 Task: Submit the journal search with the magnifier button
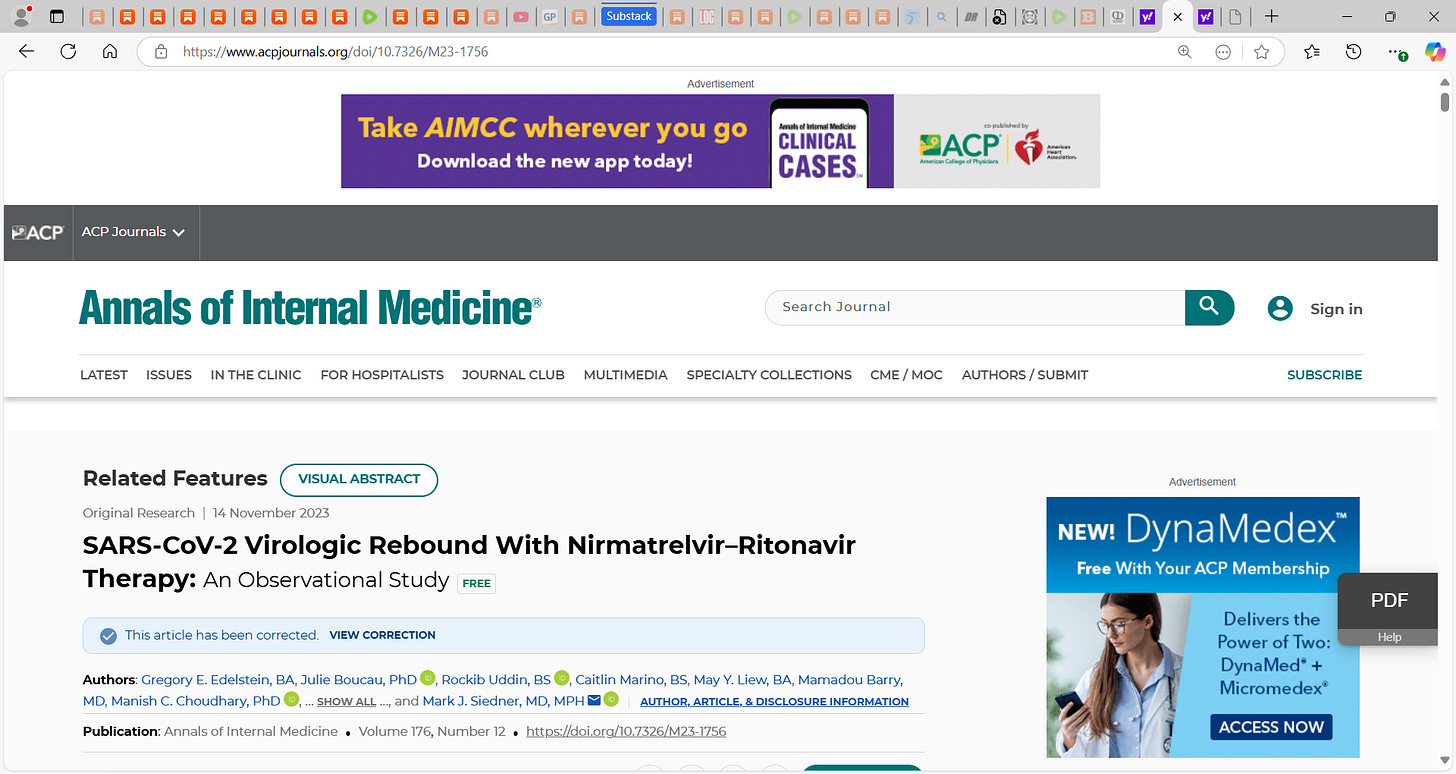1209,307
